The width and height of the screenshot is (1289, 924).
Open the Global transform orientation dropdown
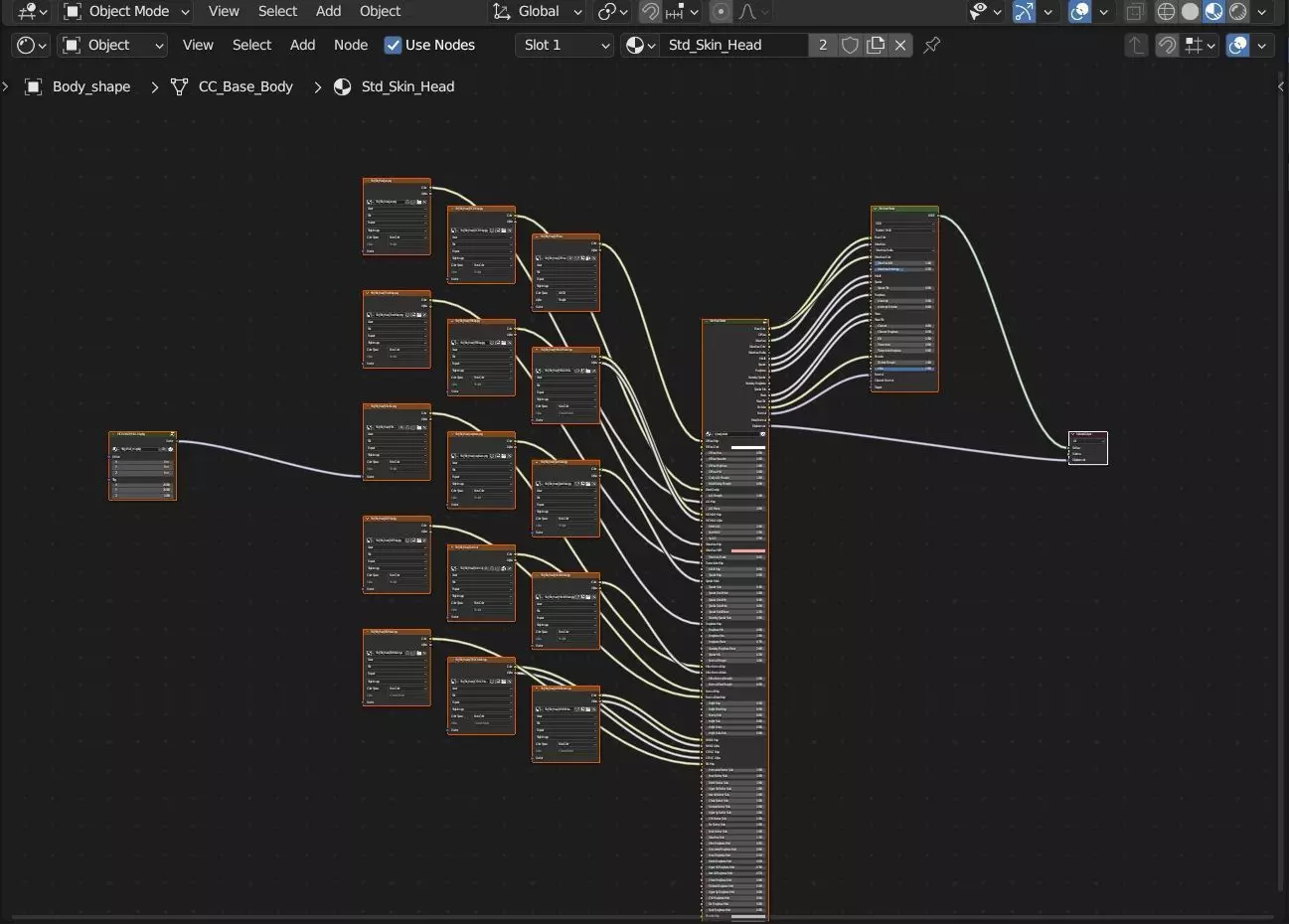pyautogui.click(x=537, y=11)
